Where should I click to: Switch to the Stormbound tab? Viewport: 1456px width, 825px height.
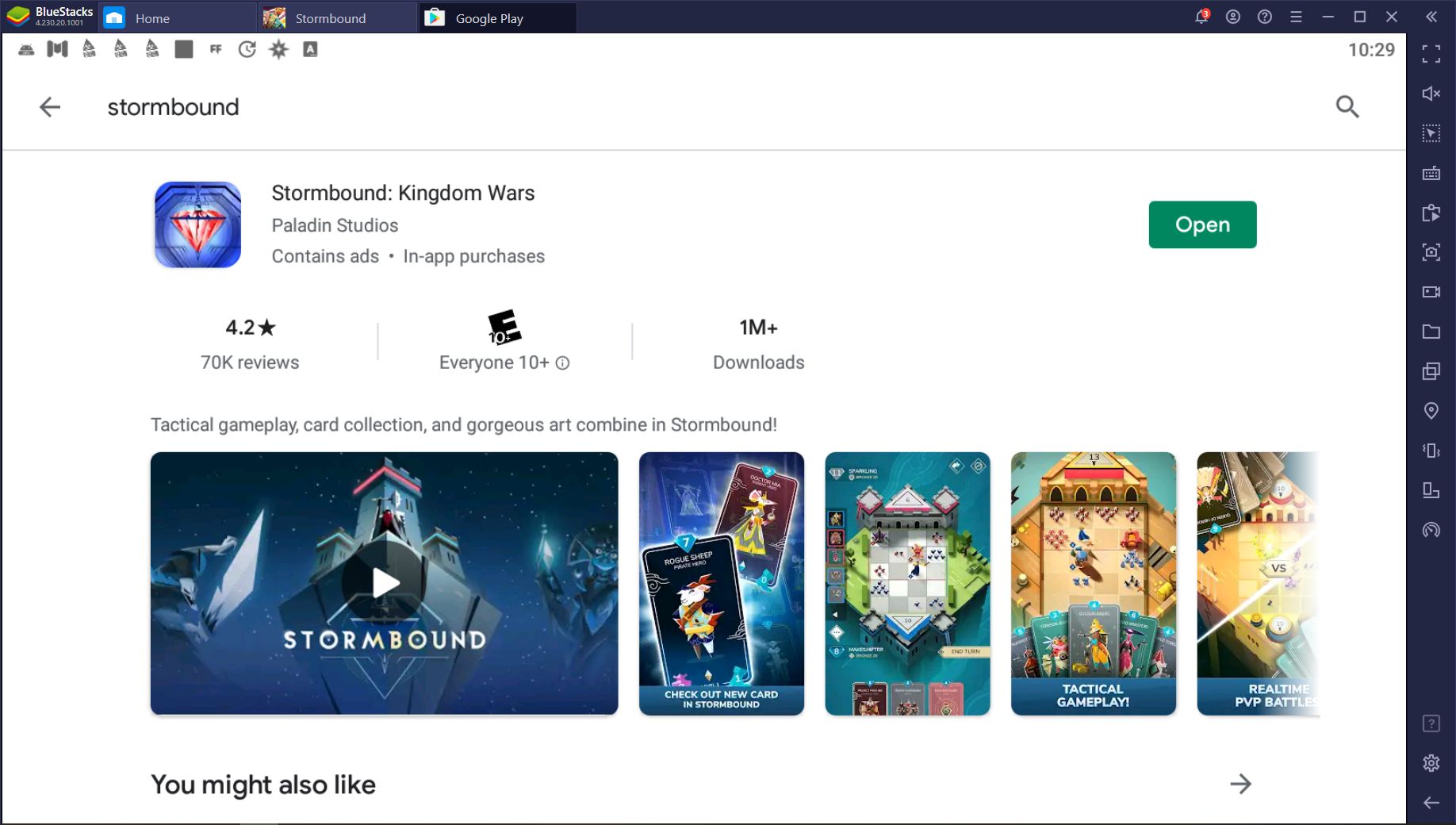click(338, 17)
